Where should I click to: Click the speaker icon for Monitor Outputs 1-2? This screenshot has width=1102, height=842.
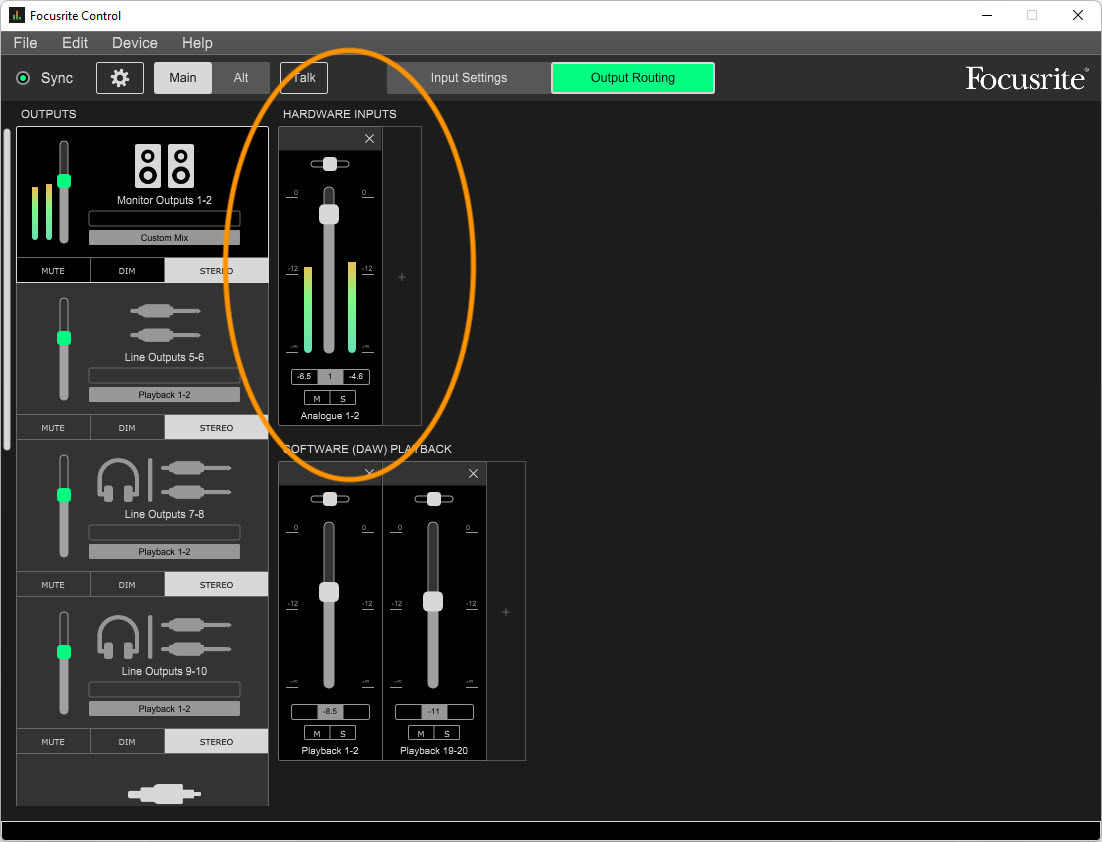pyautogui.click(x=164, y=166)
